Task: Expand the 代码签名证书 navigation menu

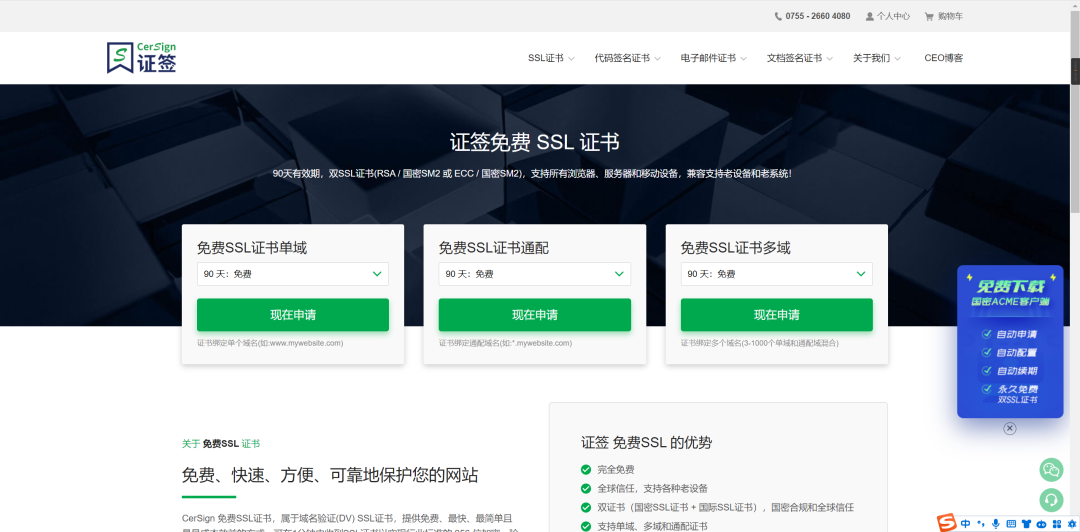Action: coord(627,58)
